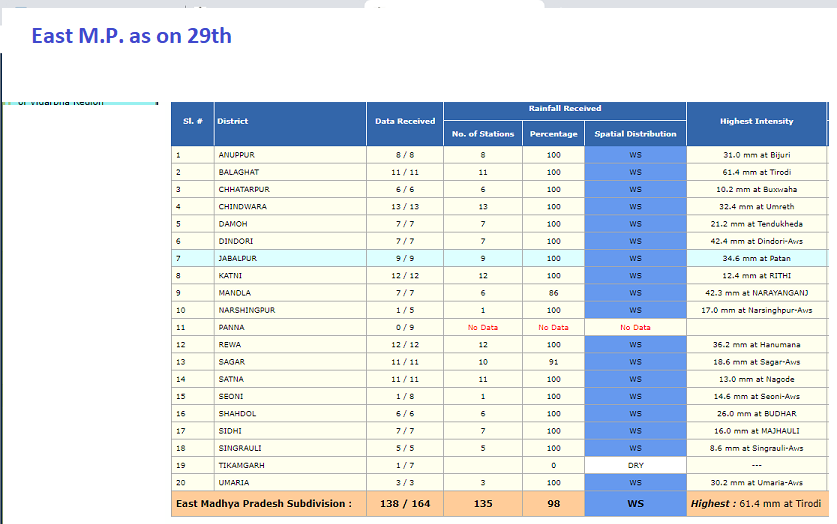Image resolution: width=837 pixels, height=524 pixels.
Task: Select the BALAGHAT district cell
Action: point(290,172)
